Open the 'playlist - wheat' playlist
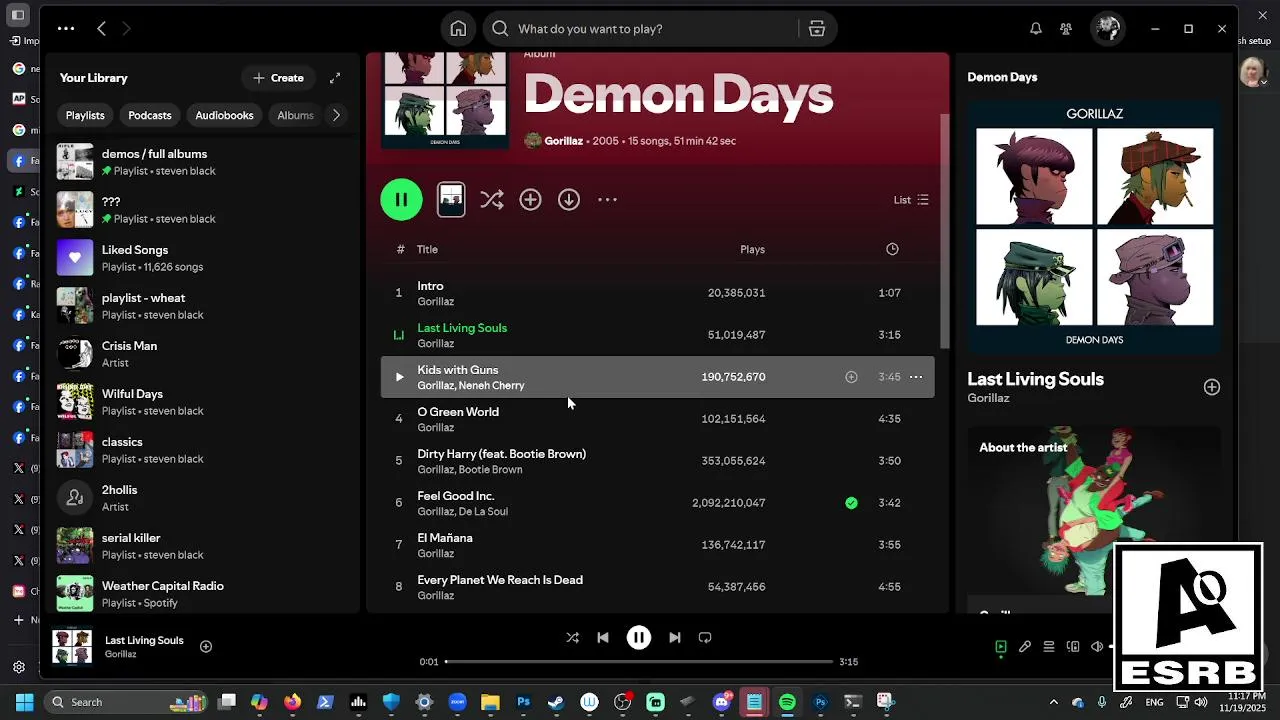The height and width of the screenshot is (720, 1280). point(205,306)
